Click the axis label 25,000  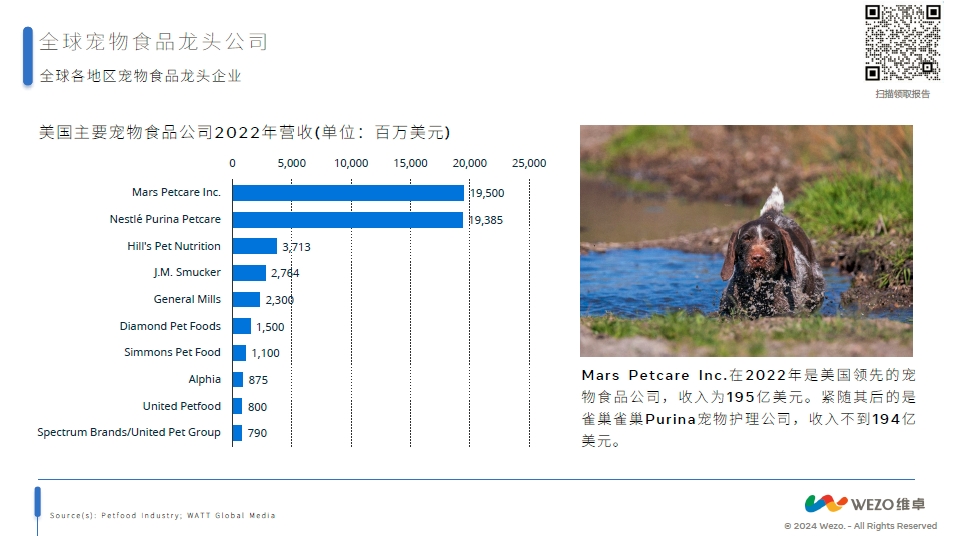click(x=529, y=163)
